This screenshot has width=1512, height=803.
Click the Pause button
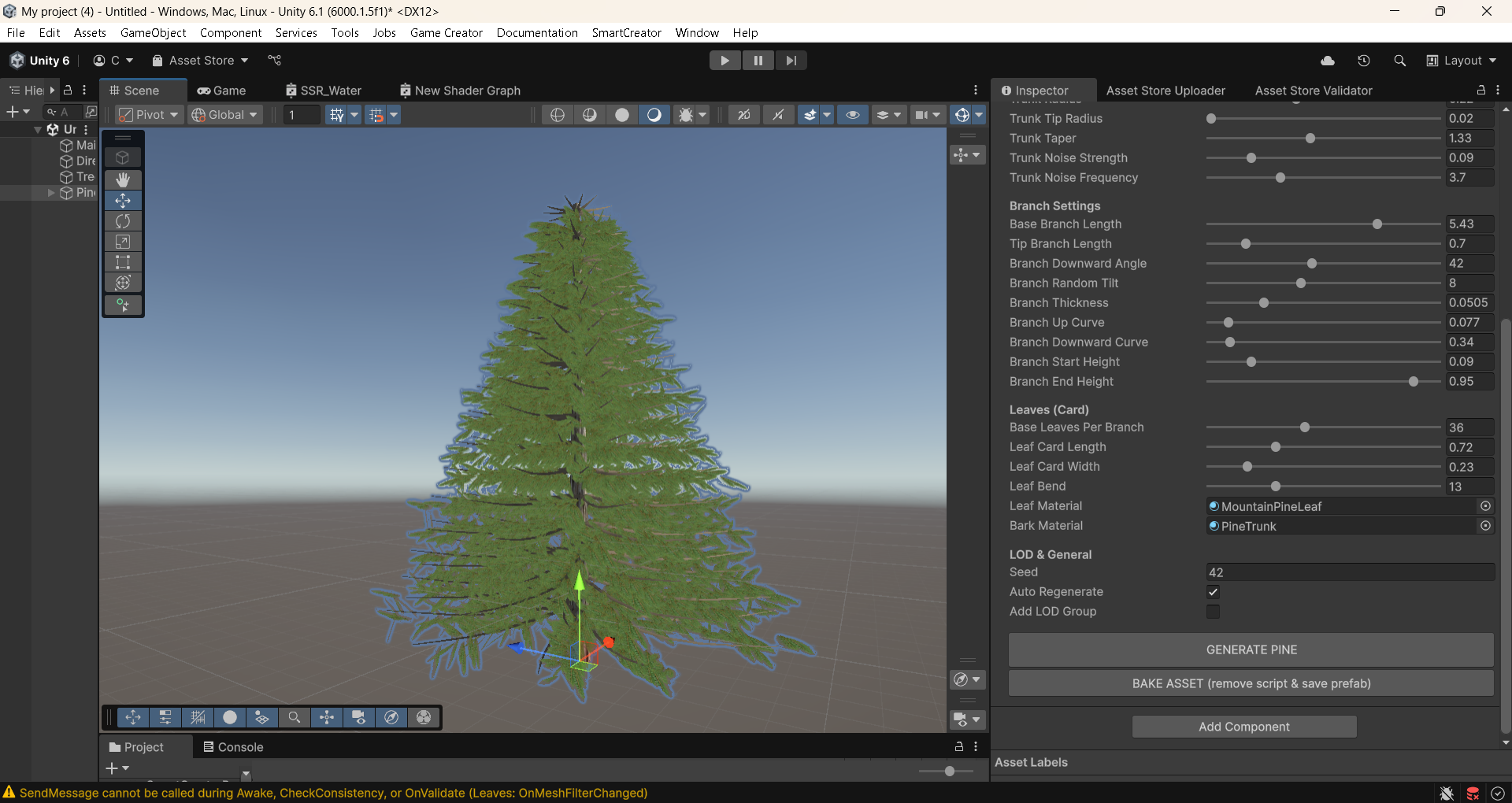pos(758,61)
